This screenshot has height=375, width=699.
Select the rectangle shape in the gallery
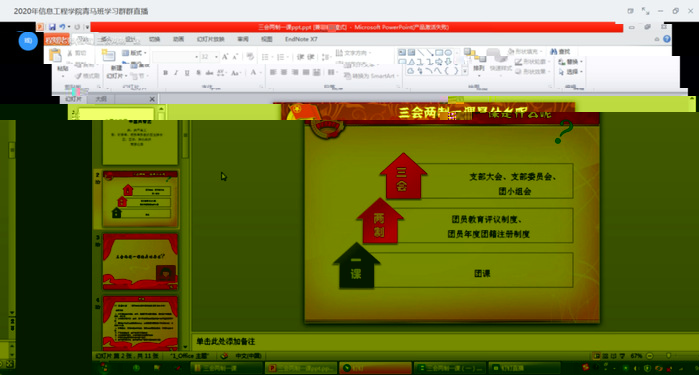tap(439, 53)
